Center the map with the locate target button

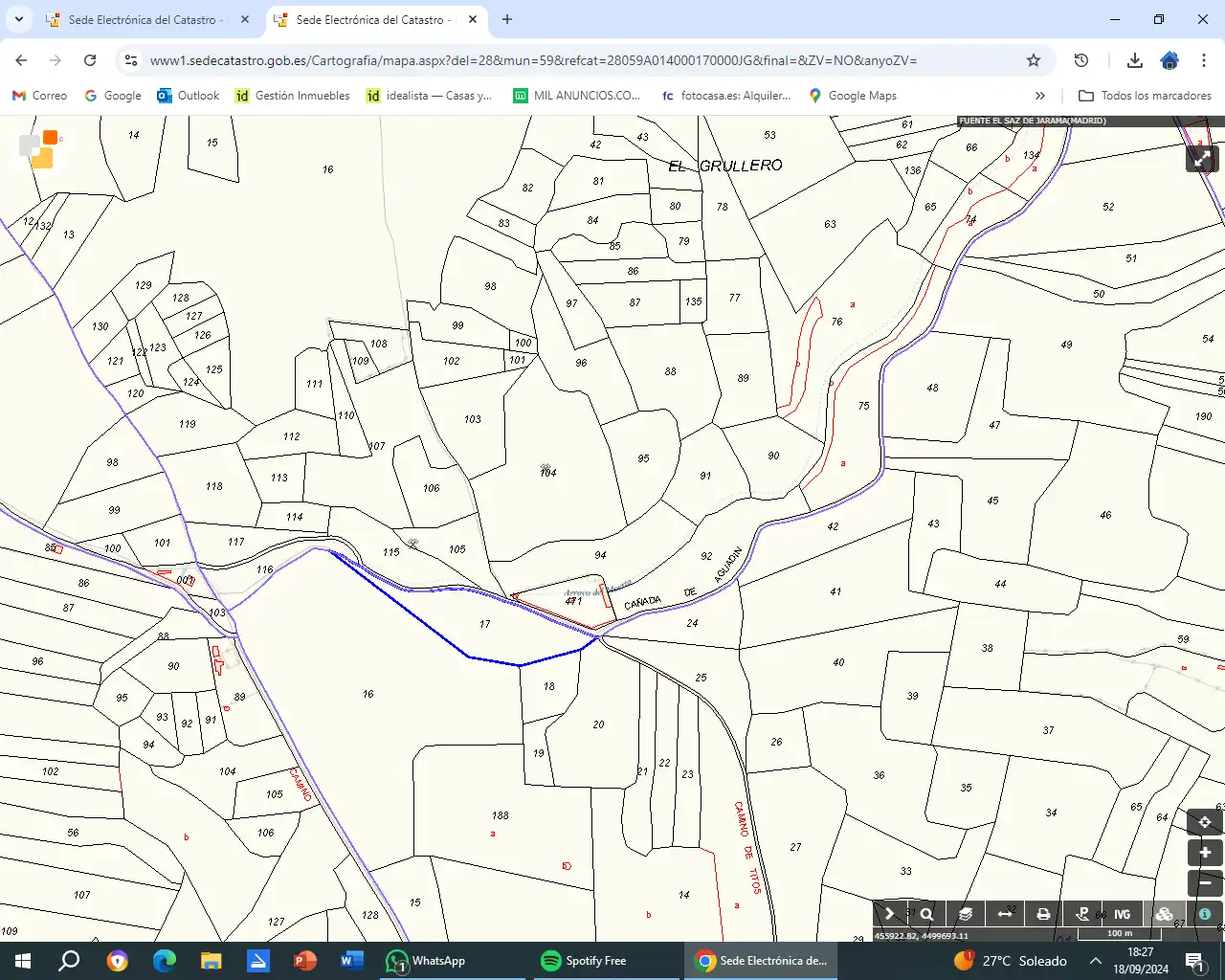click(1205, 822)
